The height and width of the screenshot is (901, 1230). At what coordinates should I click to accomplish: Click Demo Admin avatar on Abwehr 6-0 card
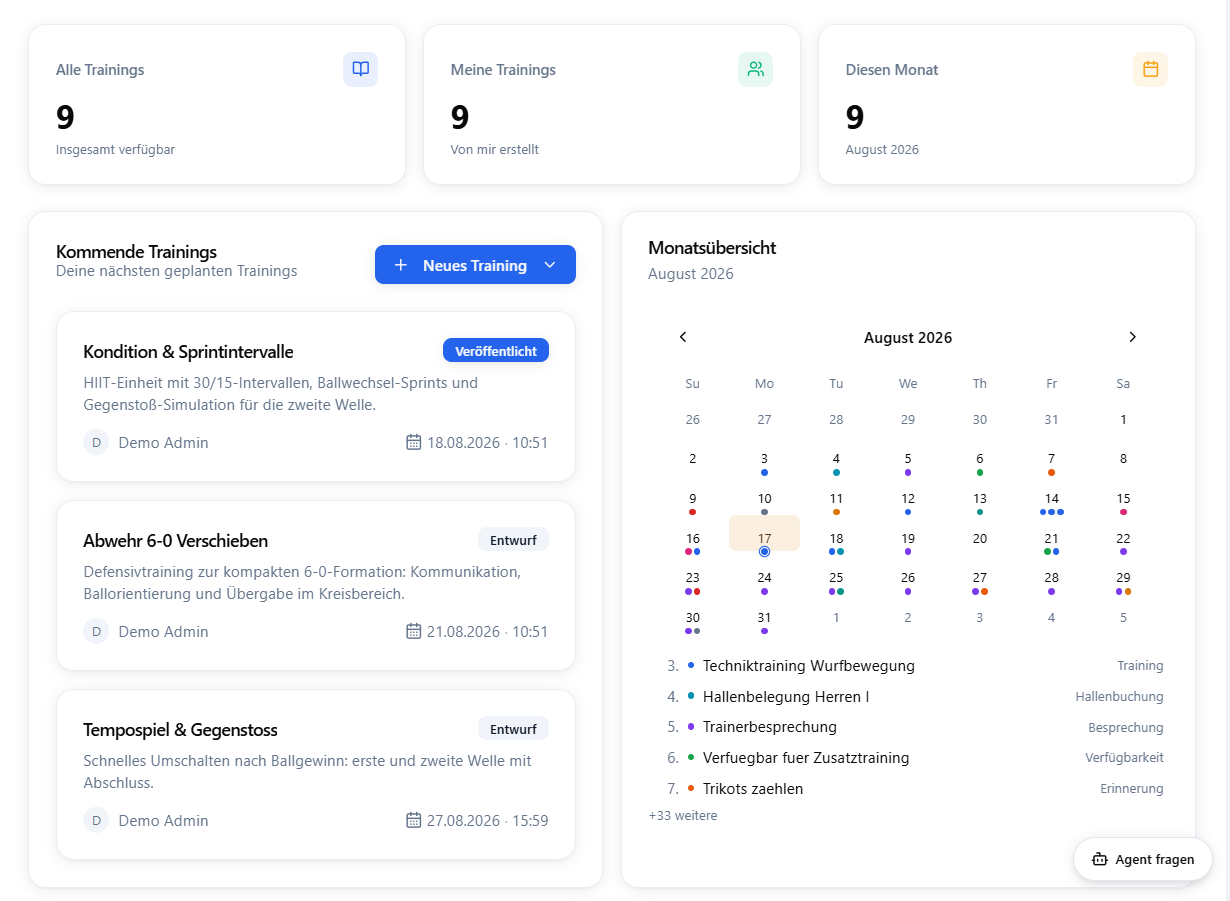96,631
